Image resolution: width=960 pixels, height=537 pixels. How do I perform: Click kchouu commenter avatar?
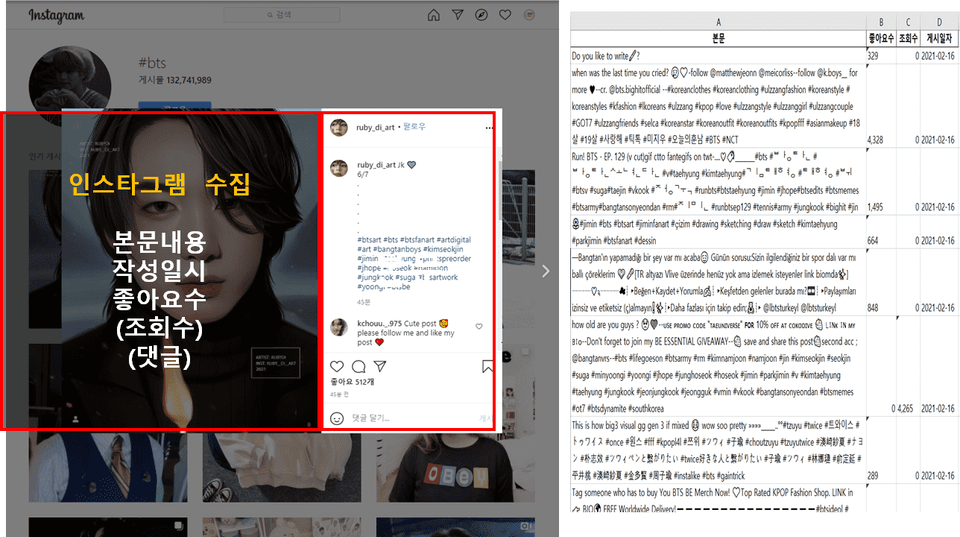(339, 327)
